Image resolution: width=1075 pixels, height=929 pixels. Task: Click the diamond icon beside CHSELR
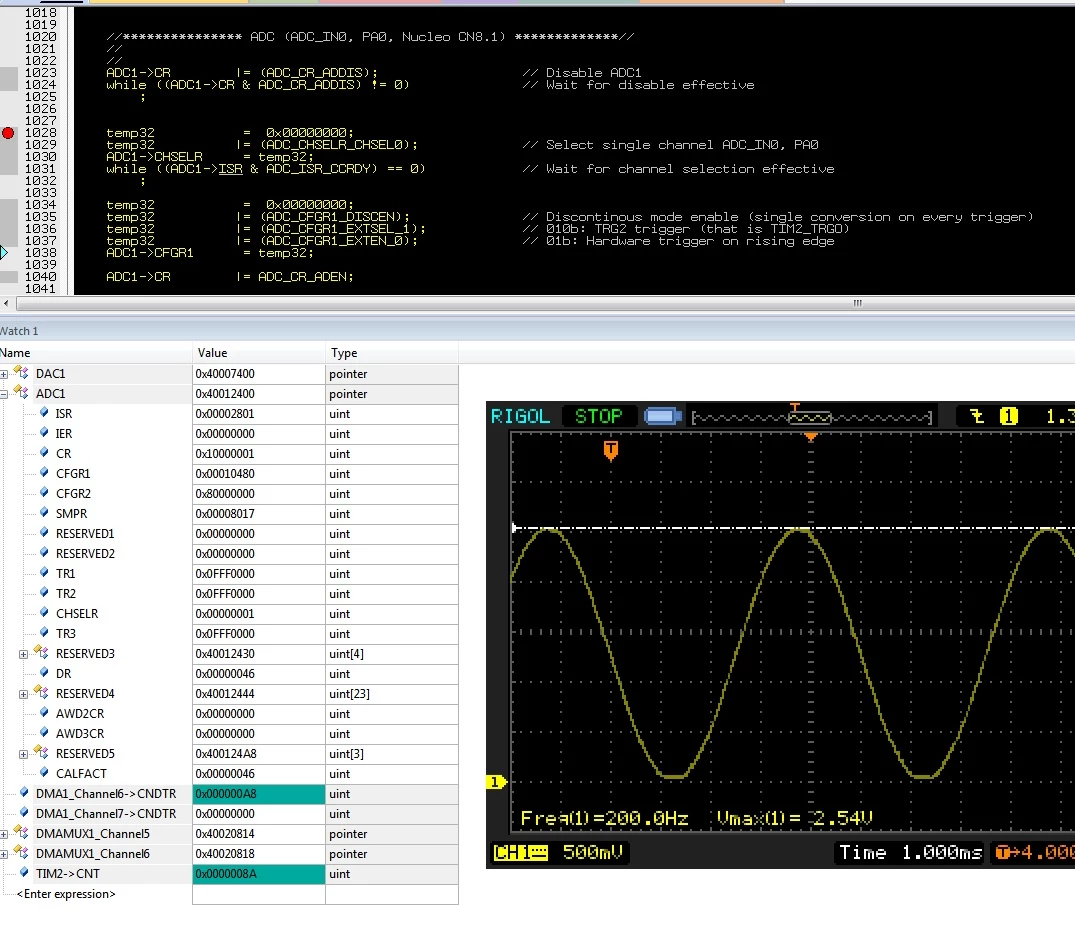coord(45,613)
